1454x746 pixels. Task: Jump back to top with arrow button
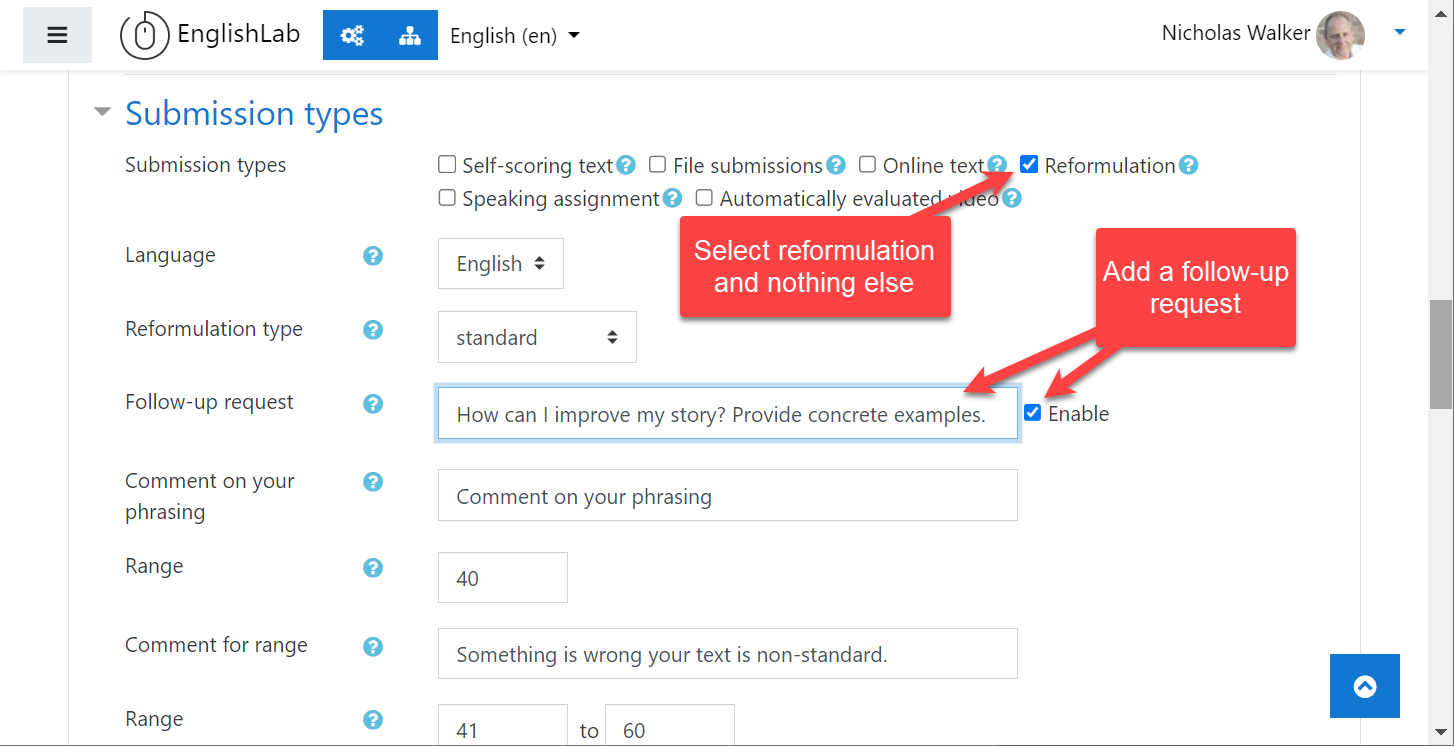coord(1365,686)
